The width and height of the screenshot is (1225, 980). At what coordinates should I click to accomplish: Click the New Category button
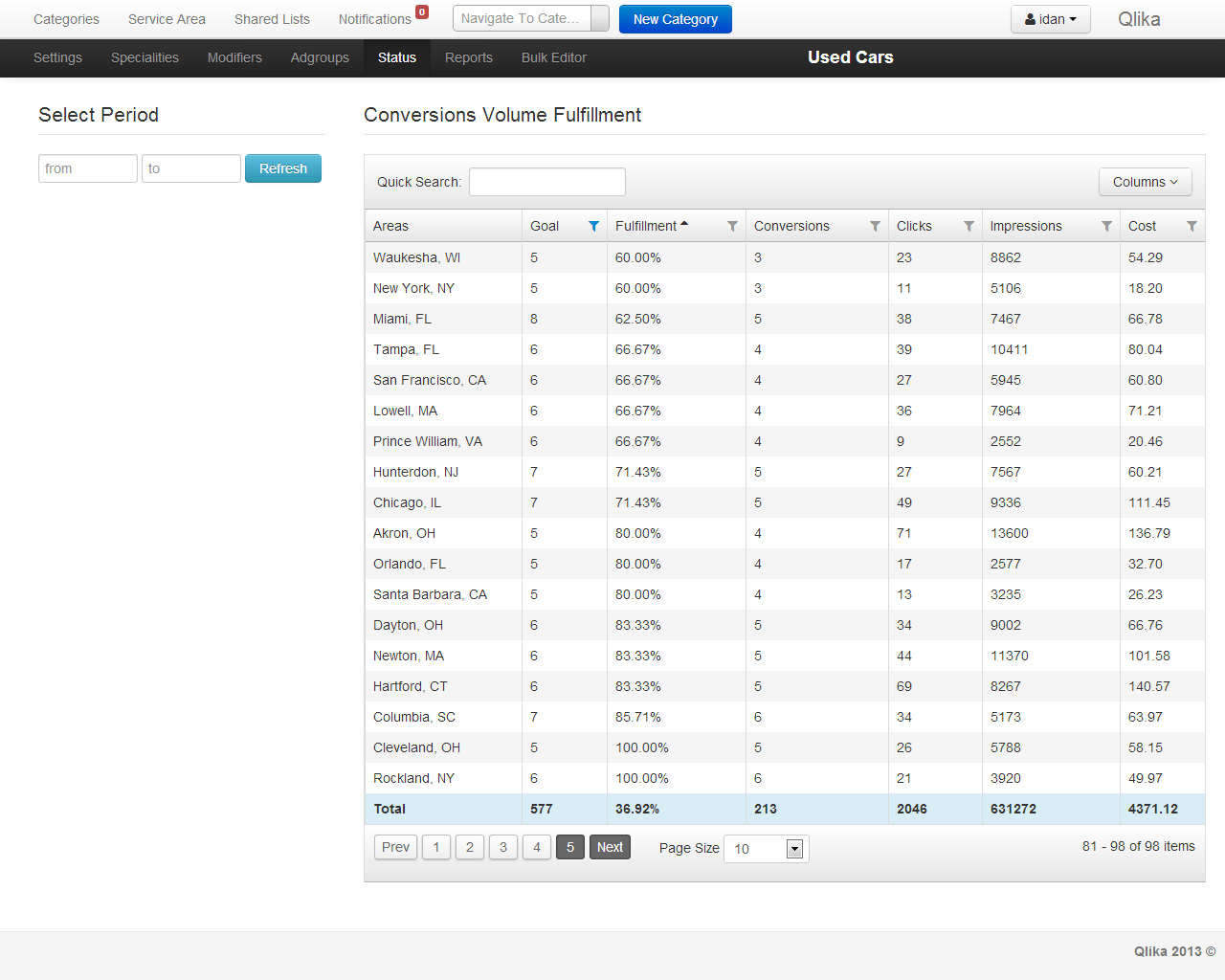[x=675, y=19]
